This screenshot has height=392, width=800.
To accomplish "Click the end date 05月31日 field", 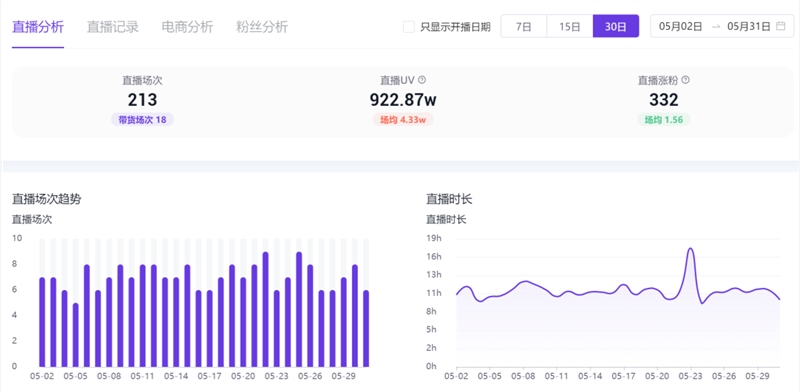I will pos(748,27).
